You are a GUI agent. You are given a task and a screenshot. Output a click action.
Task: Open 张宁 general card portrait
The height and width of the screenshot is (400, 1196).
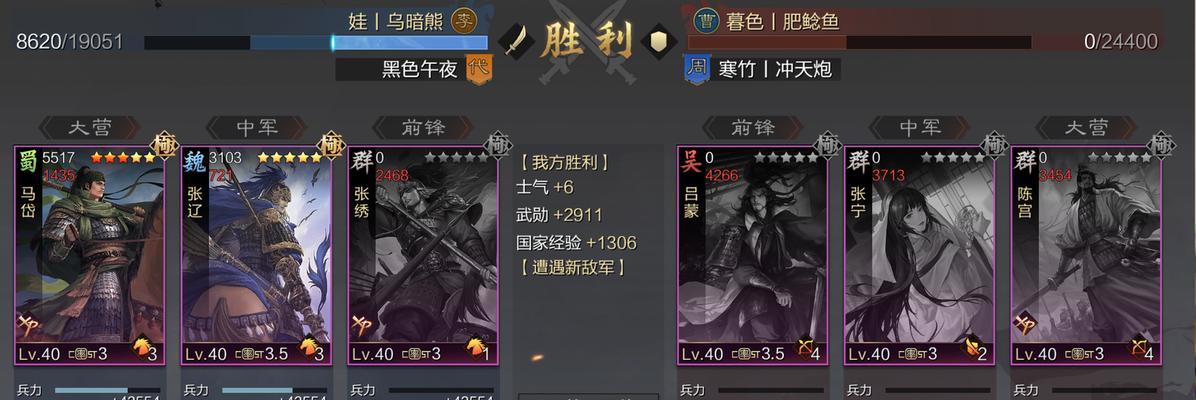point(919,255)
